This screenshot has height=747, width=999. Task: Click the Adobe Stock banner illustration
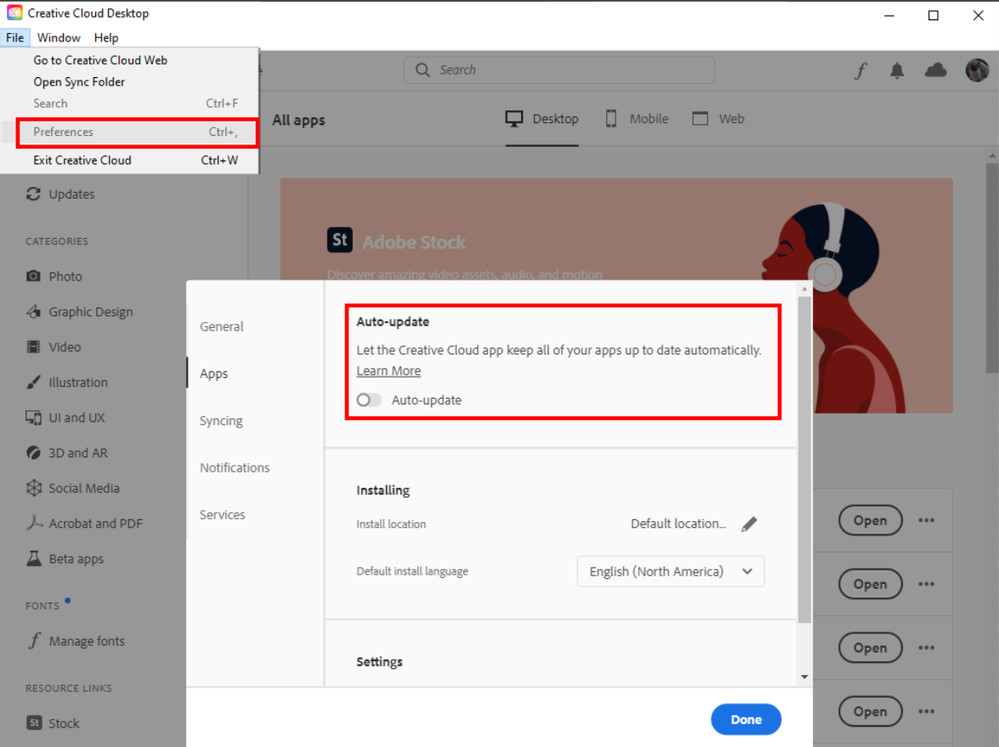pyautogui.click(x=833, y=308)
